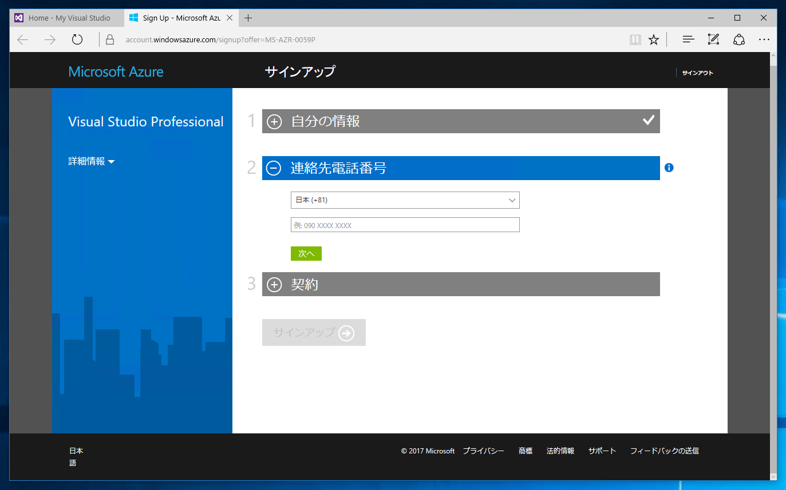The width and height of the screenshot is (786, 490).
Task: Open reading view book icon
Action: tap(635, 40)
